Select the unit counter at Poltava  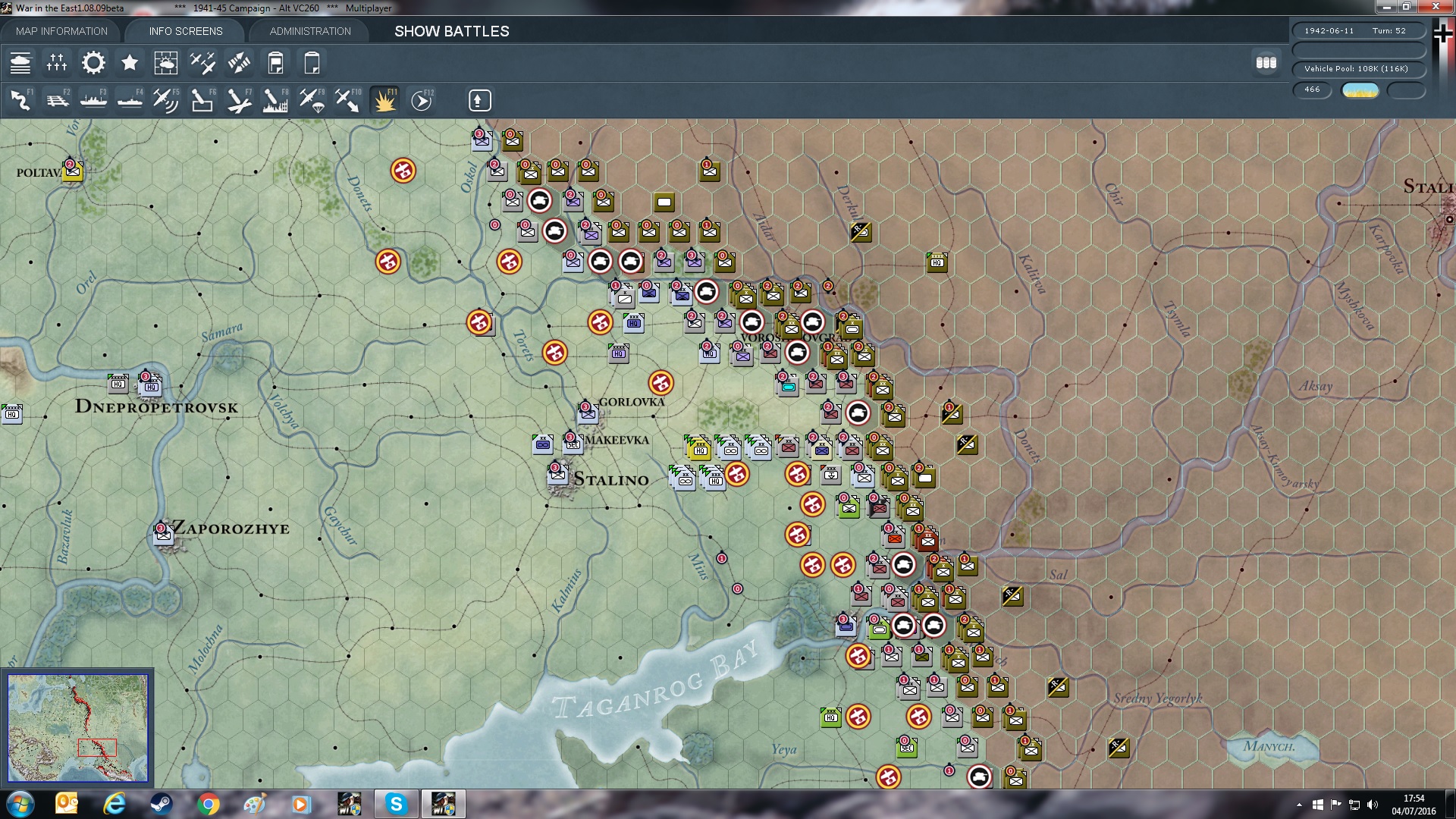(73, 171)
